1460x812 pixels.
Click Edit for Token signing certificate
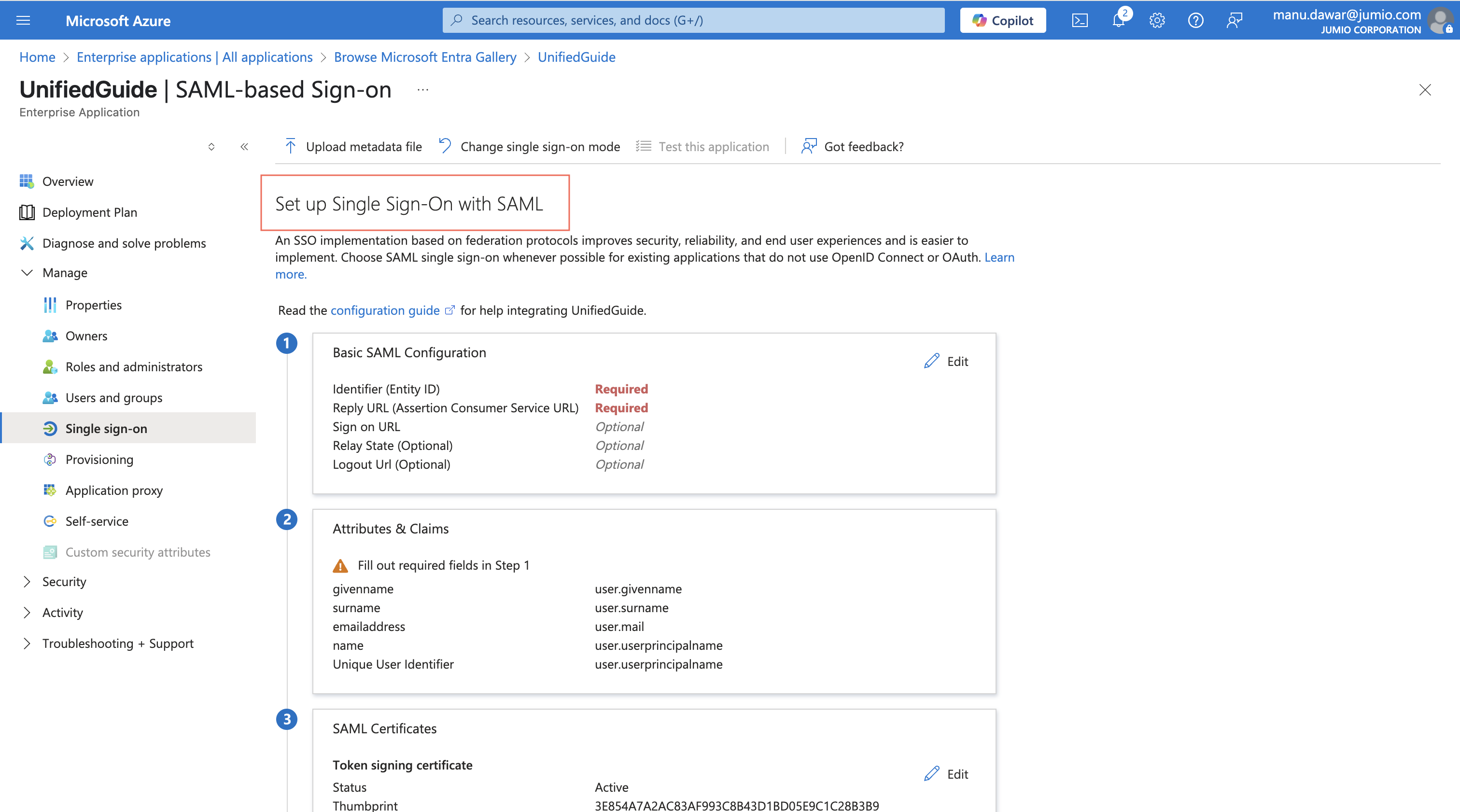tap(946, 774)
